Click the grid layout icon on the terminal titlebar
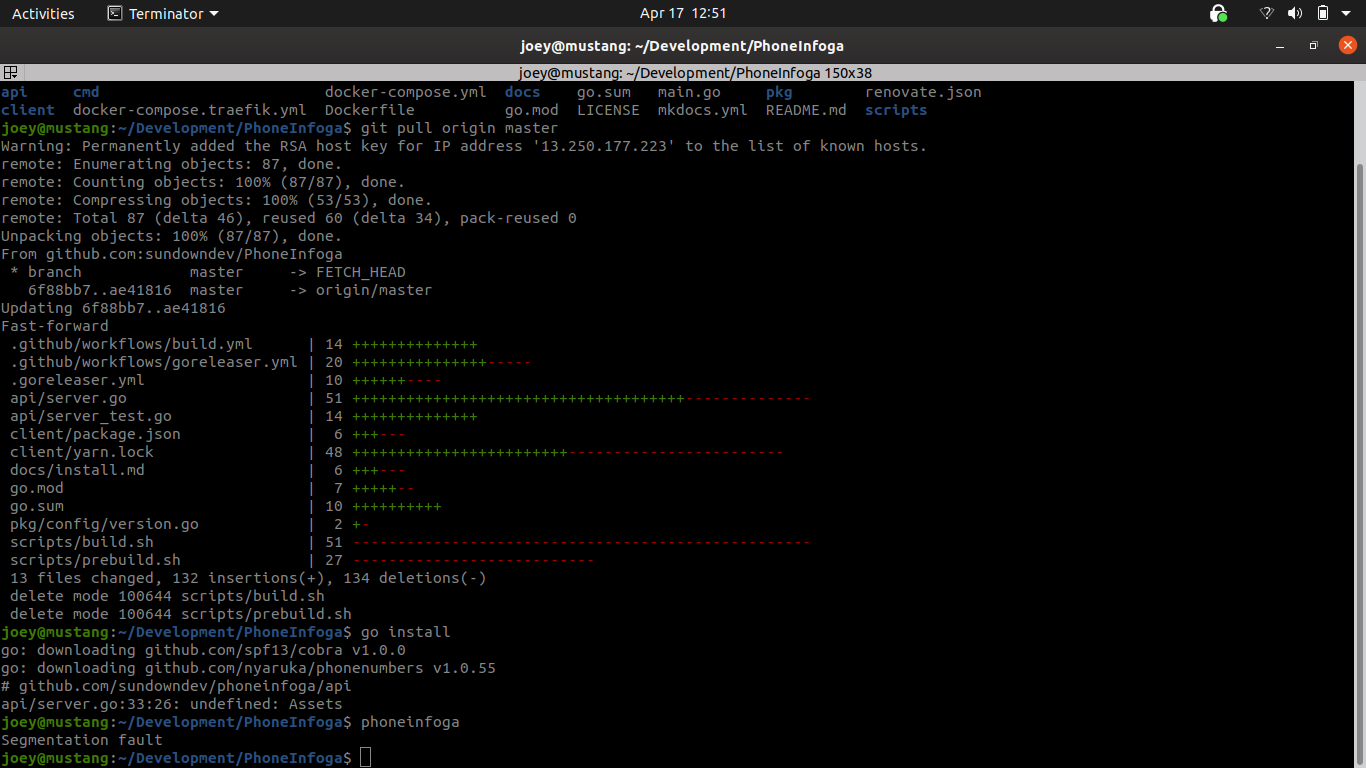The width and height of the screenshot is (1366, 768). pos(9,71)
